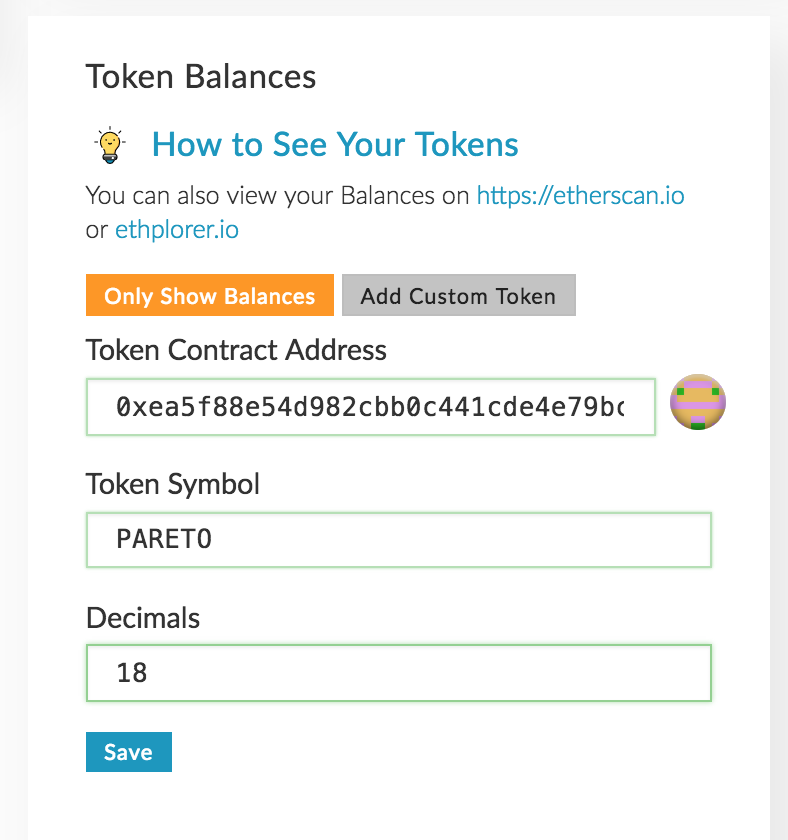Save the custom token
The height and width of the screenshot is (840, 788).
click(x=128, y=752)
